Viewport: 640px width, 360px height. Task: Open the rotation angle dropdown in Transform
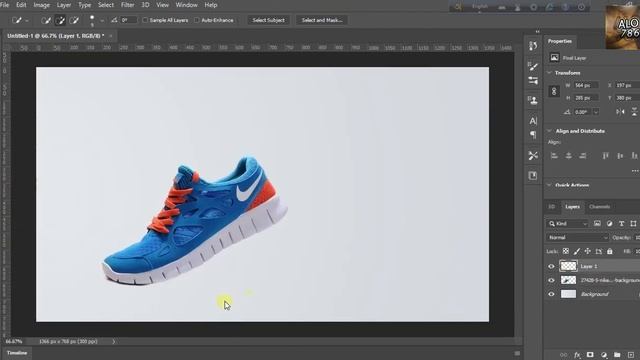596,112
